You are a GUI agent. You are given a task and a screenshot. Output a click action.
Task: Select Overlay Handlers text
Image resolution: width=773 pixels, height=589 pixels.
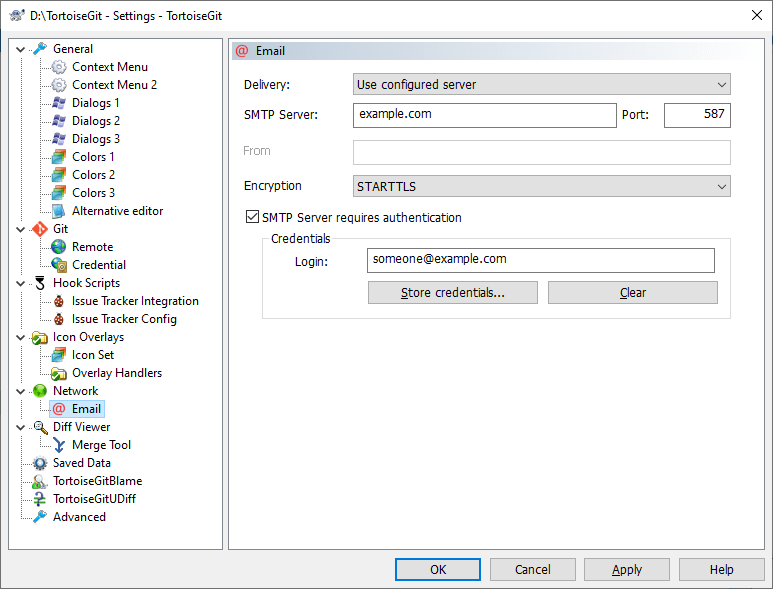[117, 373]
